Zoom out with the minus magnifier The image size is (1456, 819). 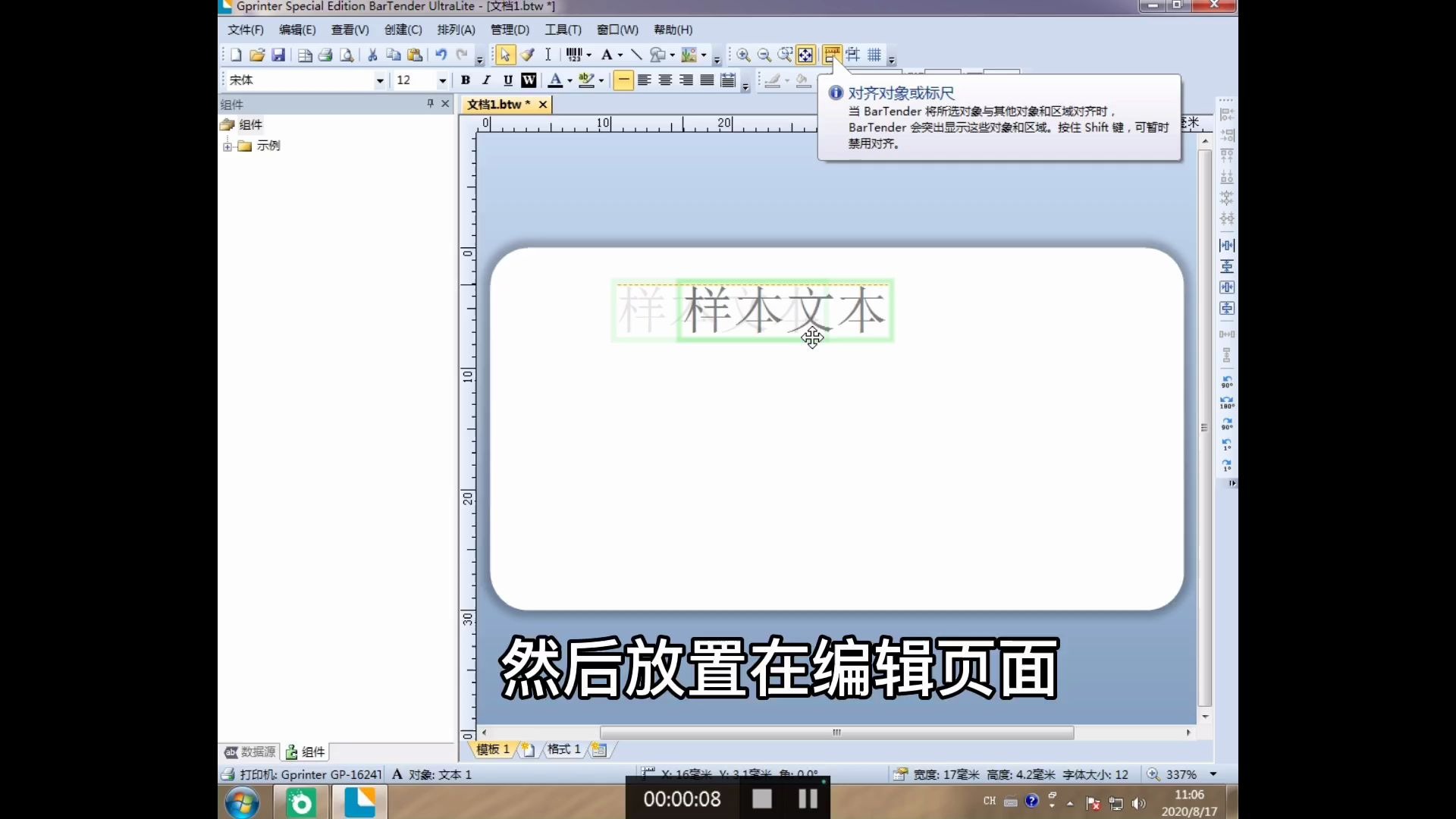pos(764,55)
